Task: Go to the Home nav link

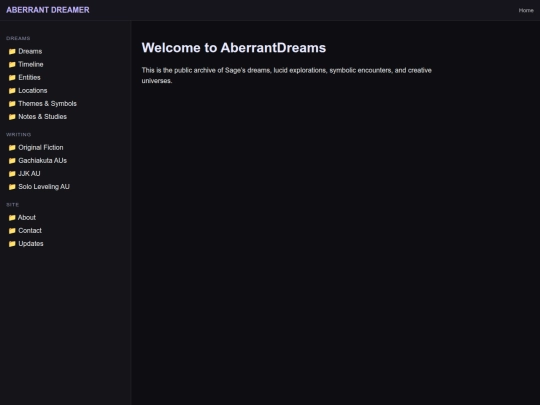Action: 526,10
